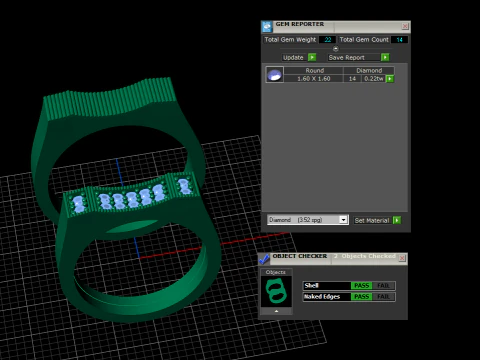The height and width of the screenshot is (360, 480).
Task: Click the Objects header in Object Checker
Action: tap(276, 272)
